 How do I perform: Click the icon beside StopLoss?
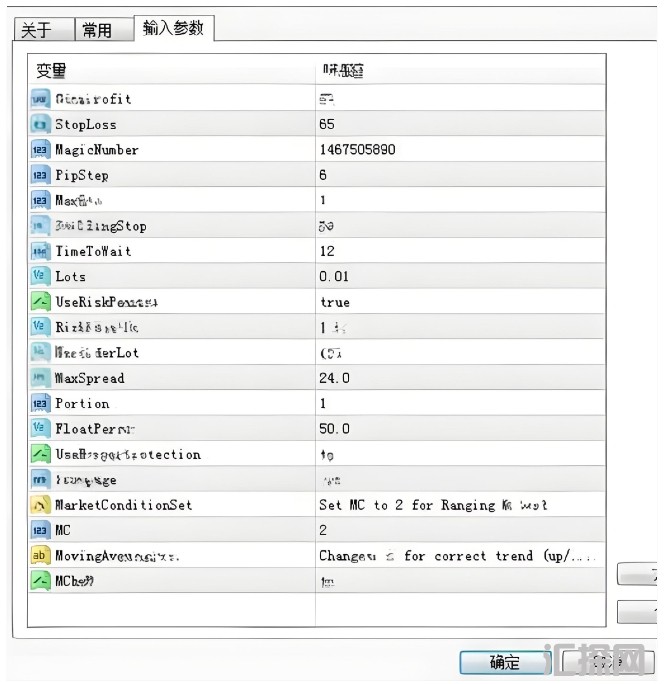pyautogui.click(x=40, y=124)
